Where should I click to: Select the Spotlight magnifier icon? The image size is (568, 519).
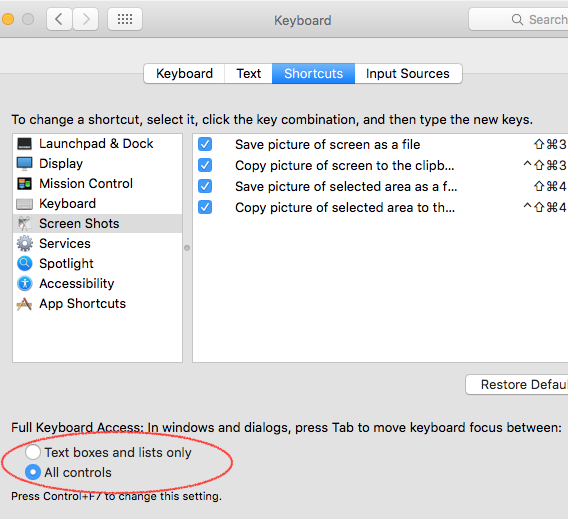[x=24, y=263]
